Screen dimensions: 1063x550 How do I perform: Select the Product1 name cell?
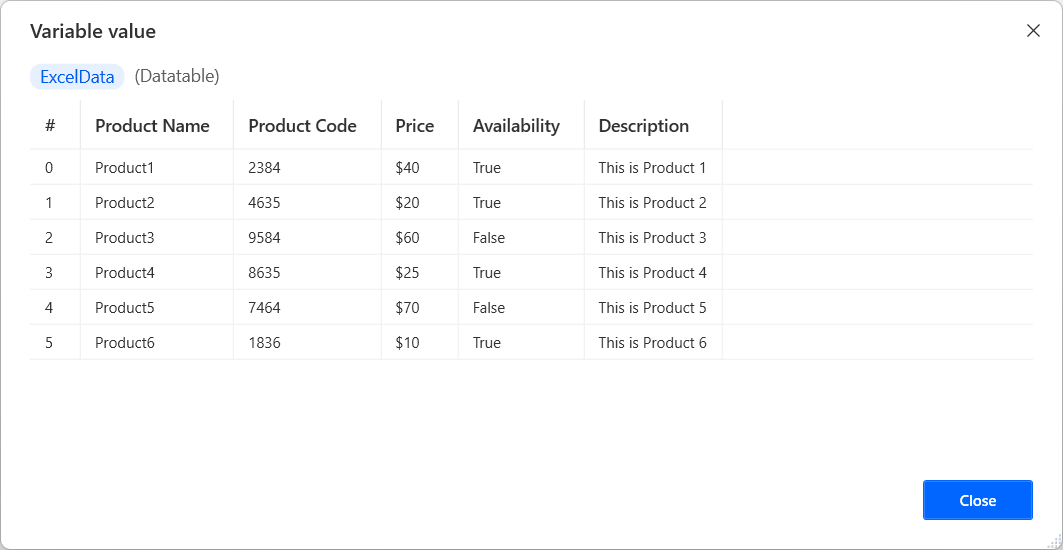[x=125, y=168]
